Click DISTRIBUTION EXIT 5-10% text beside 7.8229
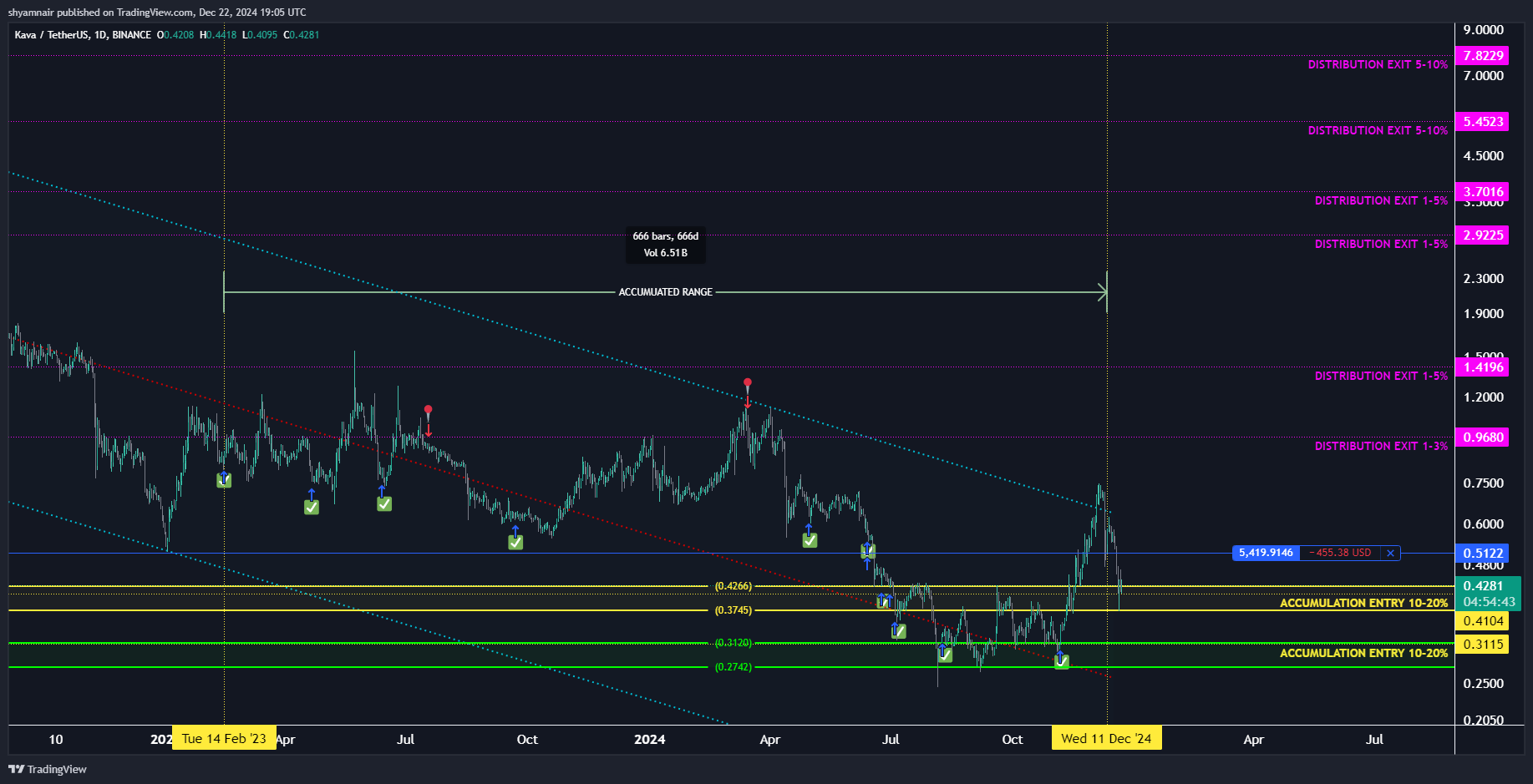 click(x=1378, y=64)
